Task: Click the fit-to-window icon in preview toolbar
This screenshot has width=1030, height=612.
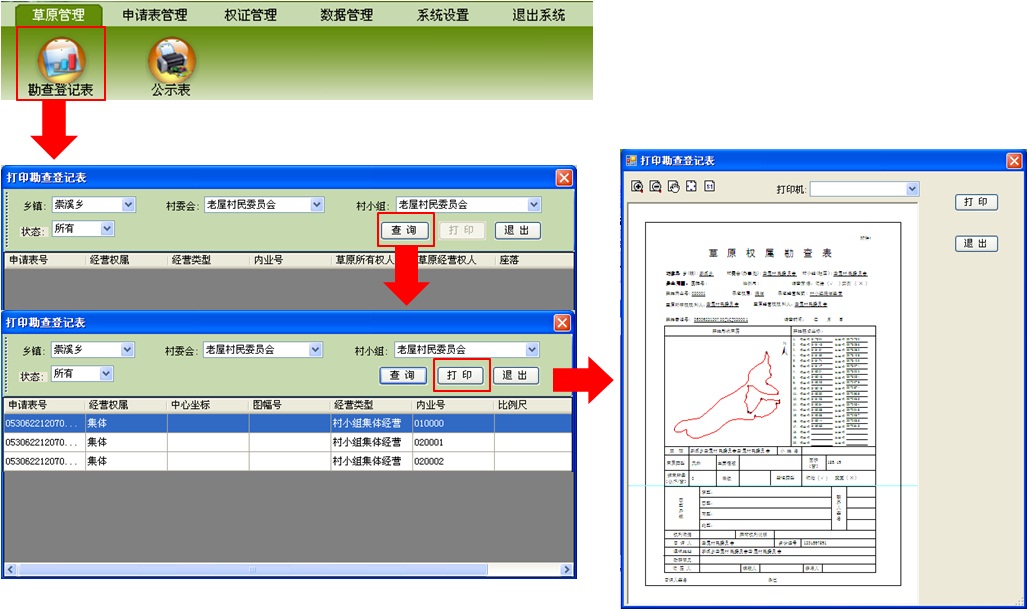Action: tap(691, 187)
